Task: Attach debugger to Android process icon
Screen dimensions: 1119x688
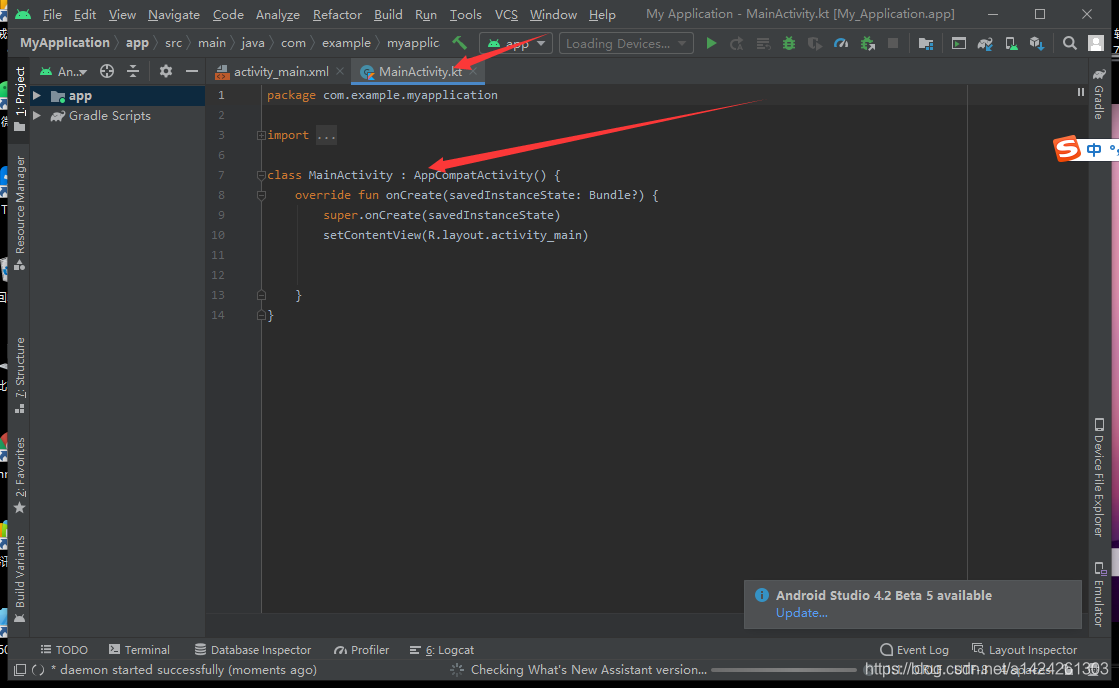Action: point(867,44)
